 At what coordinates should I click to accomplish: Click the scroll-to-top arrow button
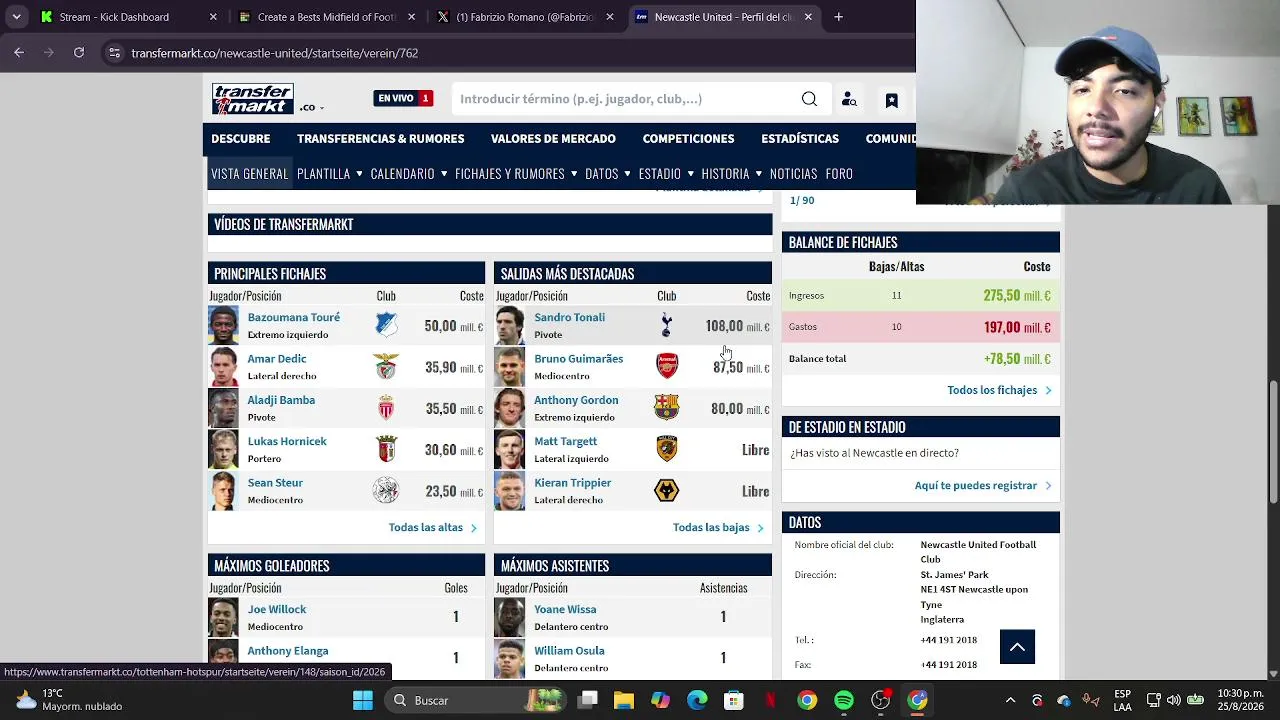point(1017,647)
